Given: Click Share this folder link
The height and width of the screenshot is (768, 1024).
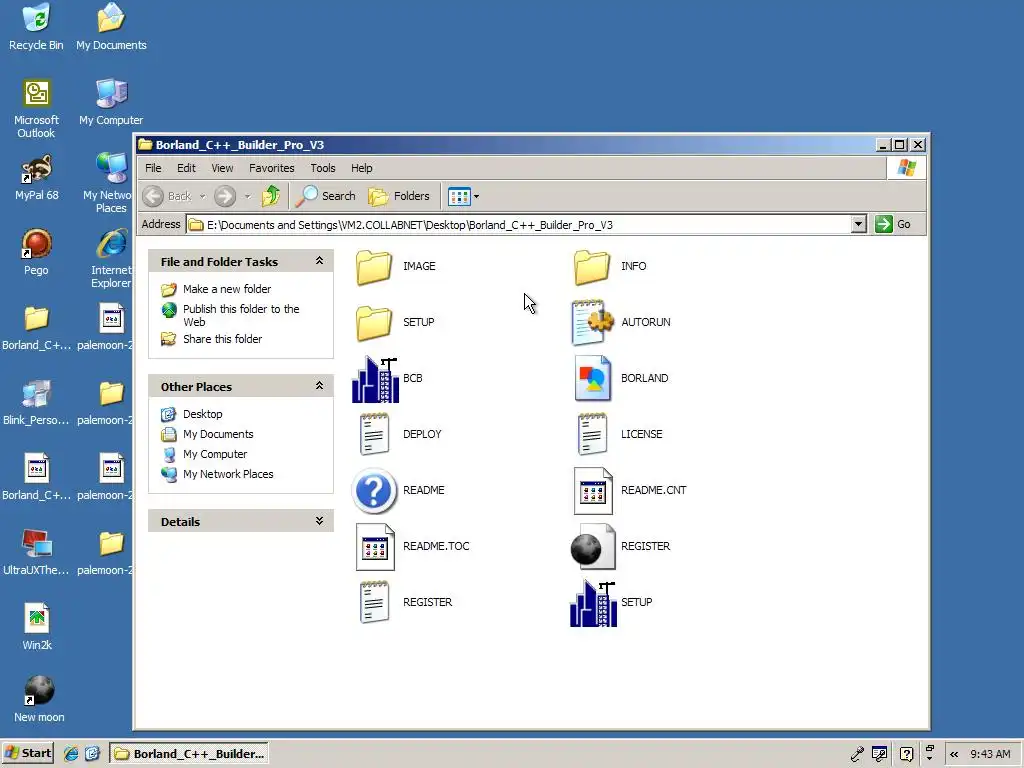Looking at the screenshot, I should pos(222,339).
